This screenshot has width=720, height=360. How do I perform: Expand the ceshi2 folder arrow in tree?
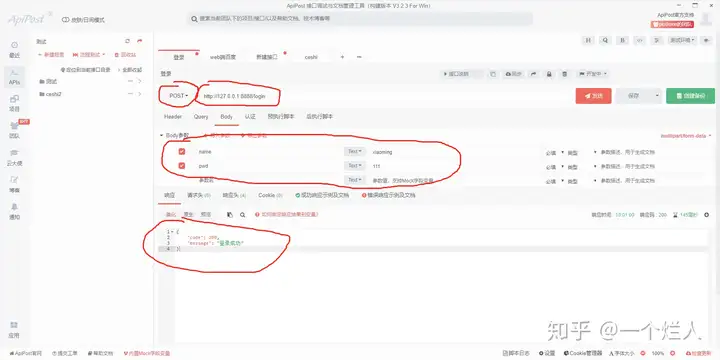[x=140, y=94]
